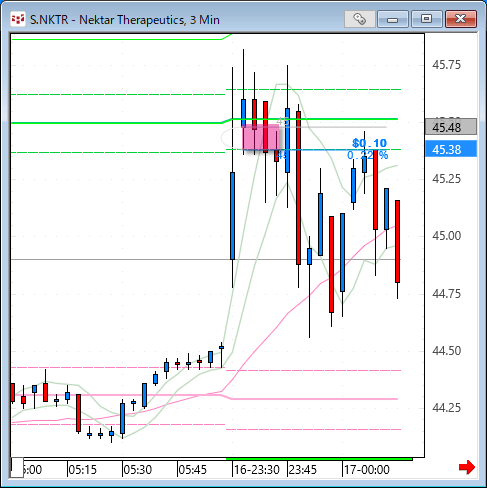Click the red scroll-right arrow

(467, 467)
